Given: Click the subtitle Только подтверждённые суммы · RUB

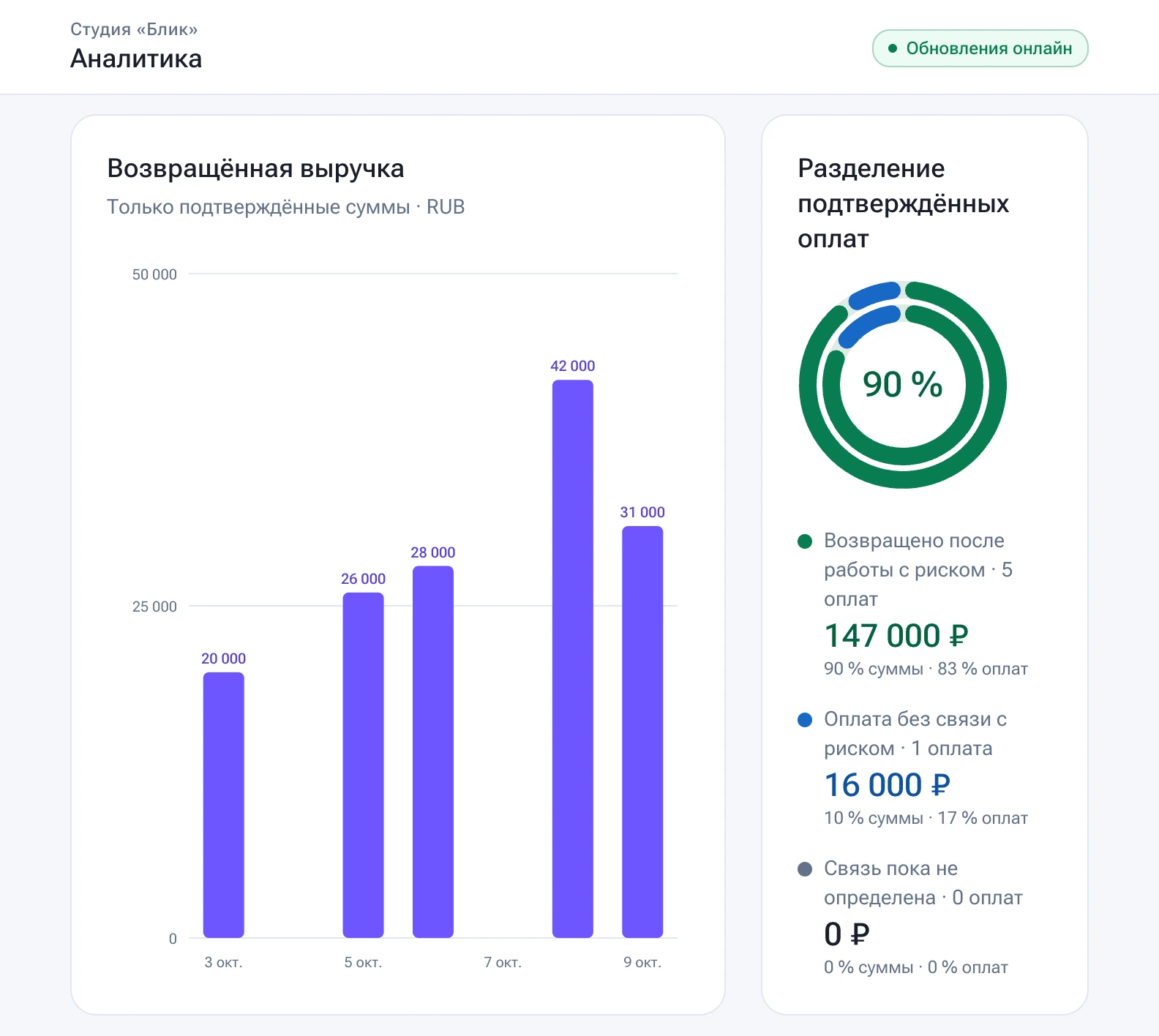Looking at the screenshot, I should [286, 207].
